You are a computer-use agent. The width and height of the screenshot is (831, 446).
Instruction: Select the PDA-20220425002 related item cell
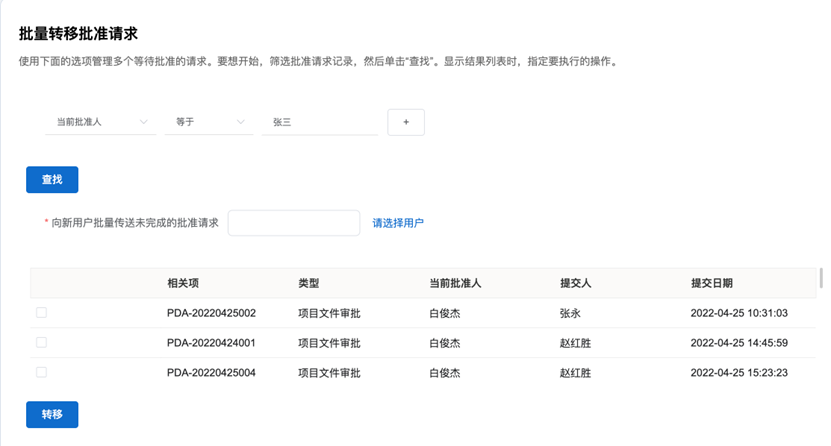[211, 314]
